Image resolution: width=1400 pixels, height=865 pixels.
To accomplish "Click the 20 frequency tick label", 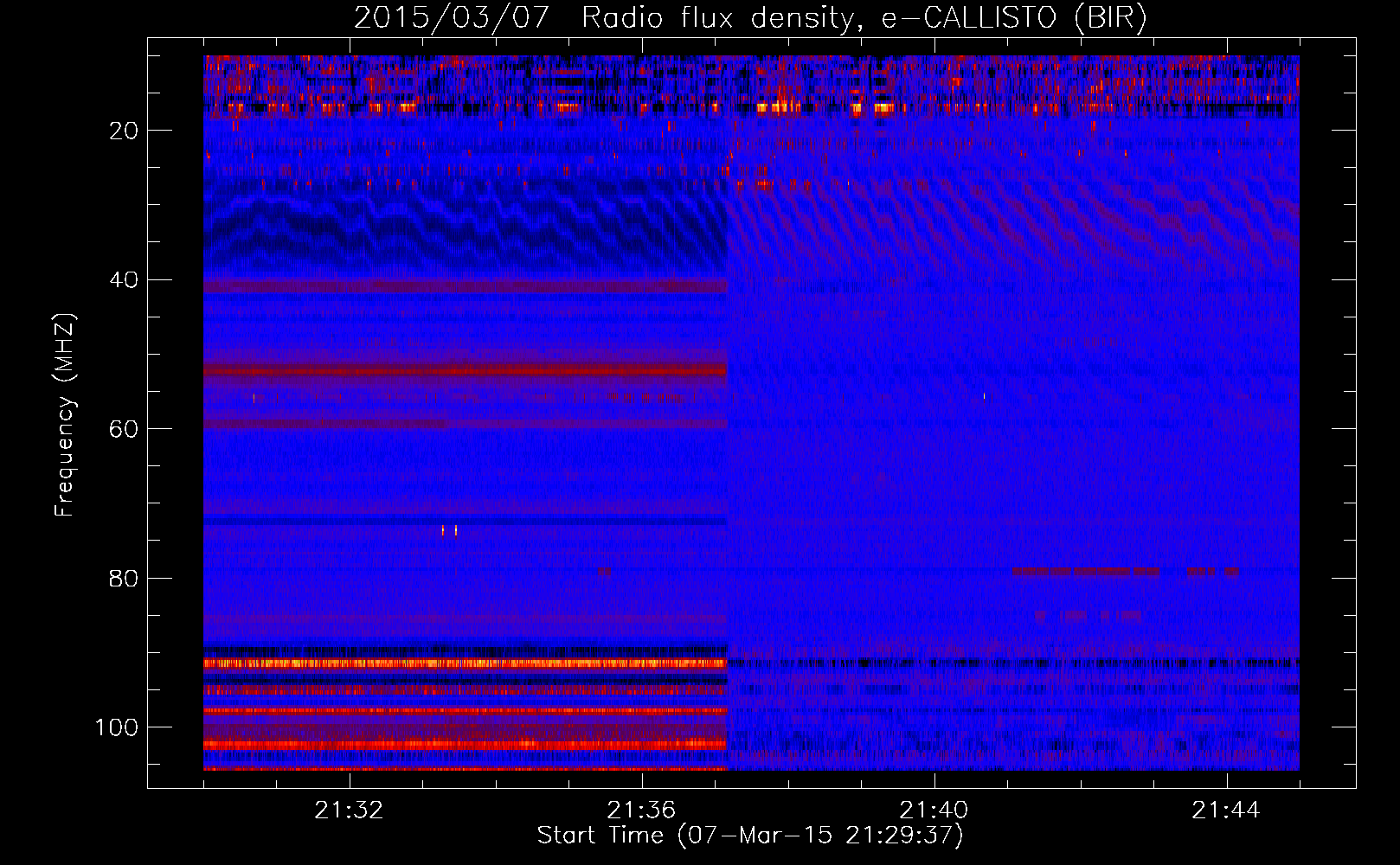I will click(125, 131).
